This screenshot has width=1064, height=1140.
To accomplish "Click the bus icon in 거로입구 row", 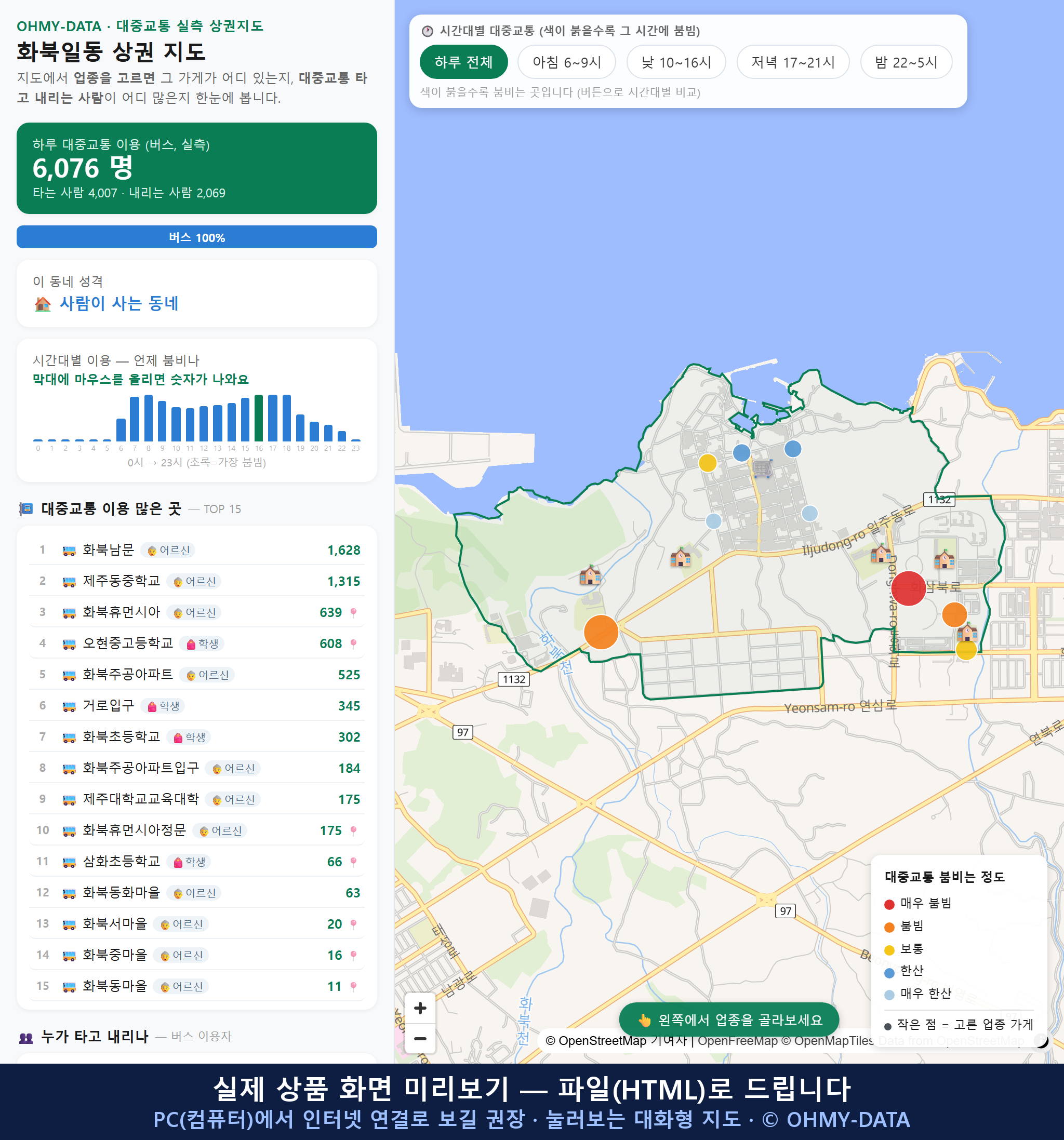I will tap(69, 706).
